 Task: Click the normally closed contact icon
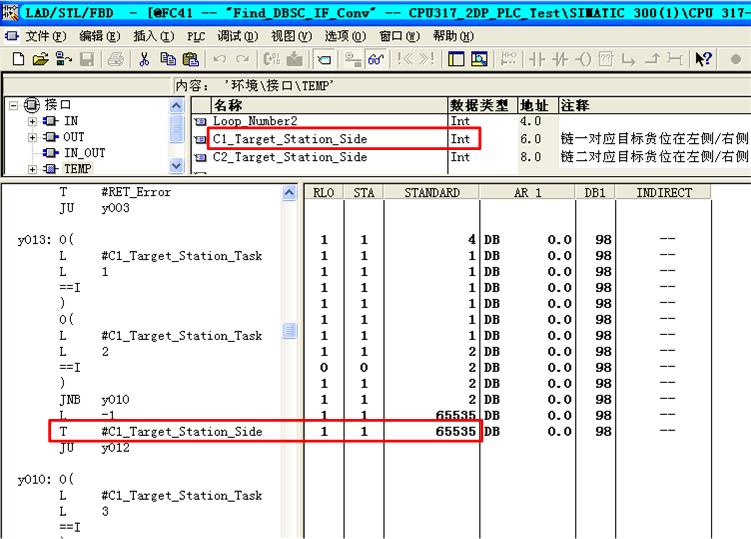tap(559, 59)
